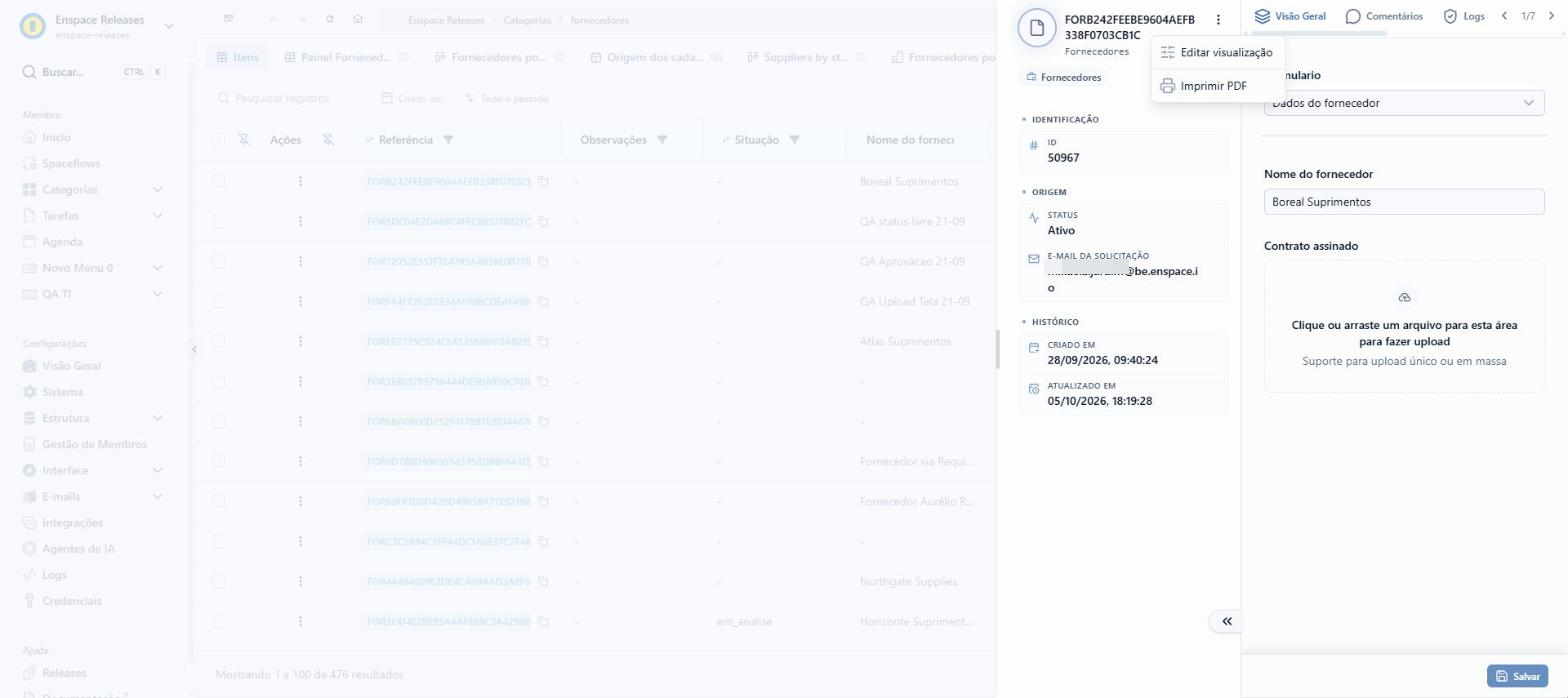Open the Comentários tab
Image resolution: width=1568 pixels, height=698 pixels.
point(1384,16)
